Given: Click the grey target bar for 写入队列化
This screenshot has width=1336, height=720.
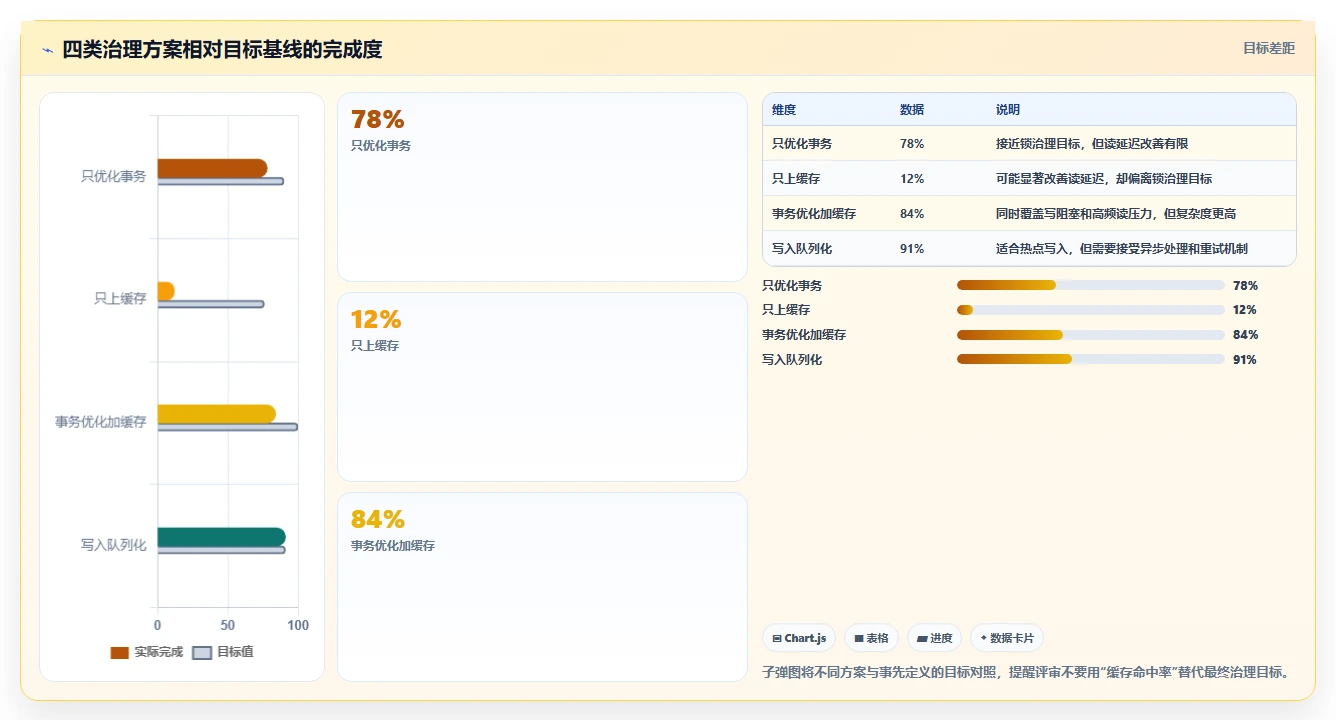Looking at the screenshot, I should [221, 550].
